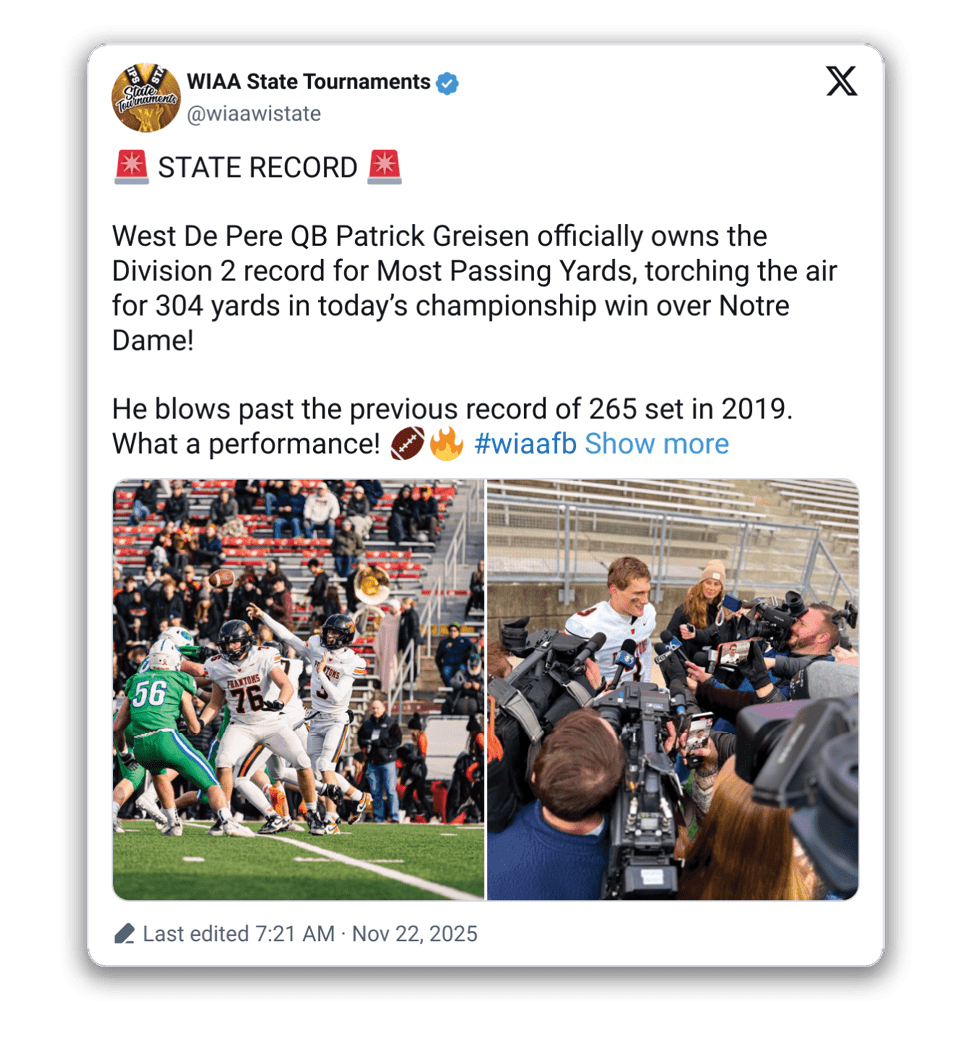
Task: Open the X logo icon
Action: coord(842,81)
